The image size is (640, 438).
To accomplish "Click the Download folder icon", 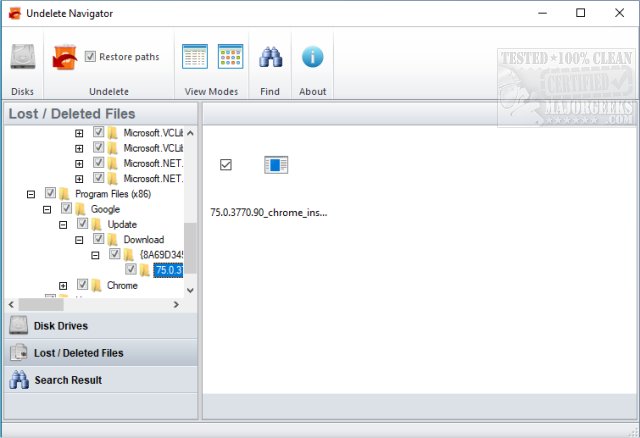I will pos(112,239).
